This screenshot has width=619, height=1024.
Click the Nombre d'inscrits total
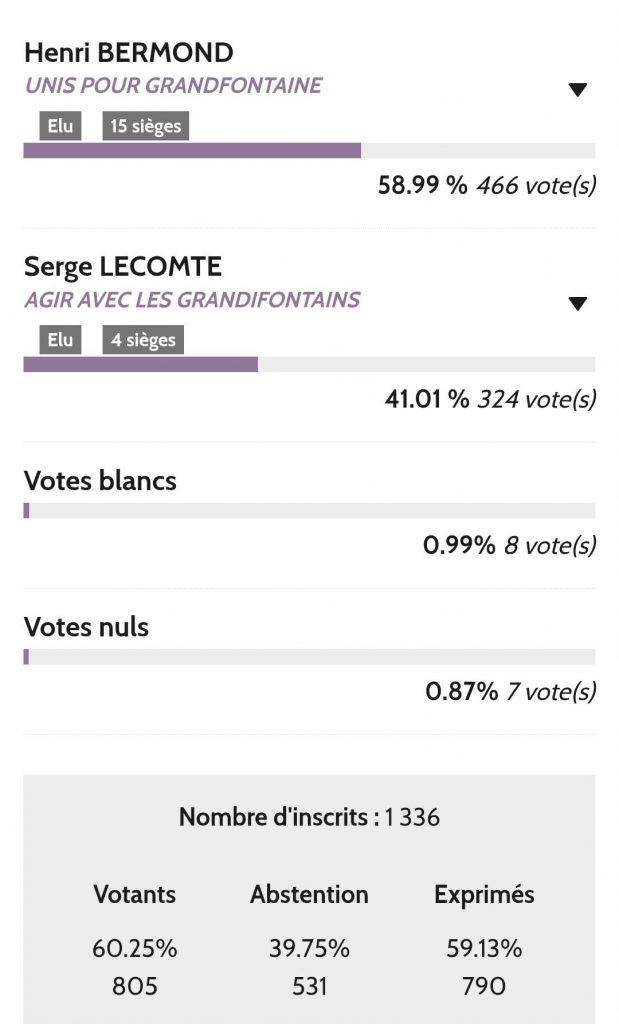(309, 817)
